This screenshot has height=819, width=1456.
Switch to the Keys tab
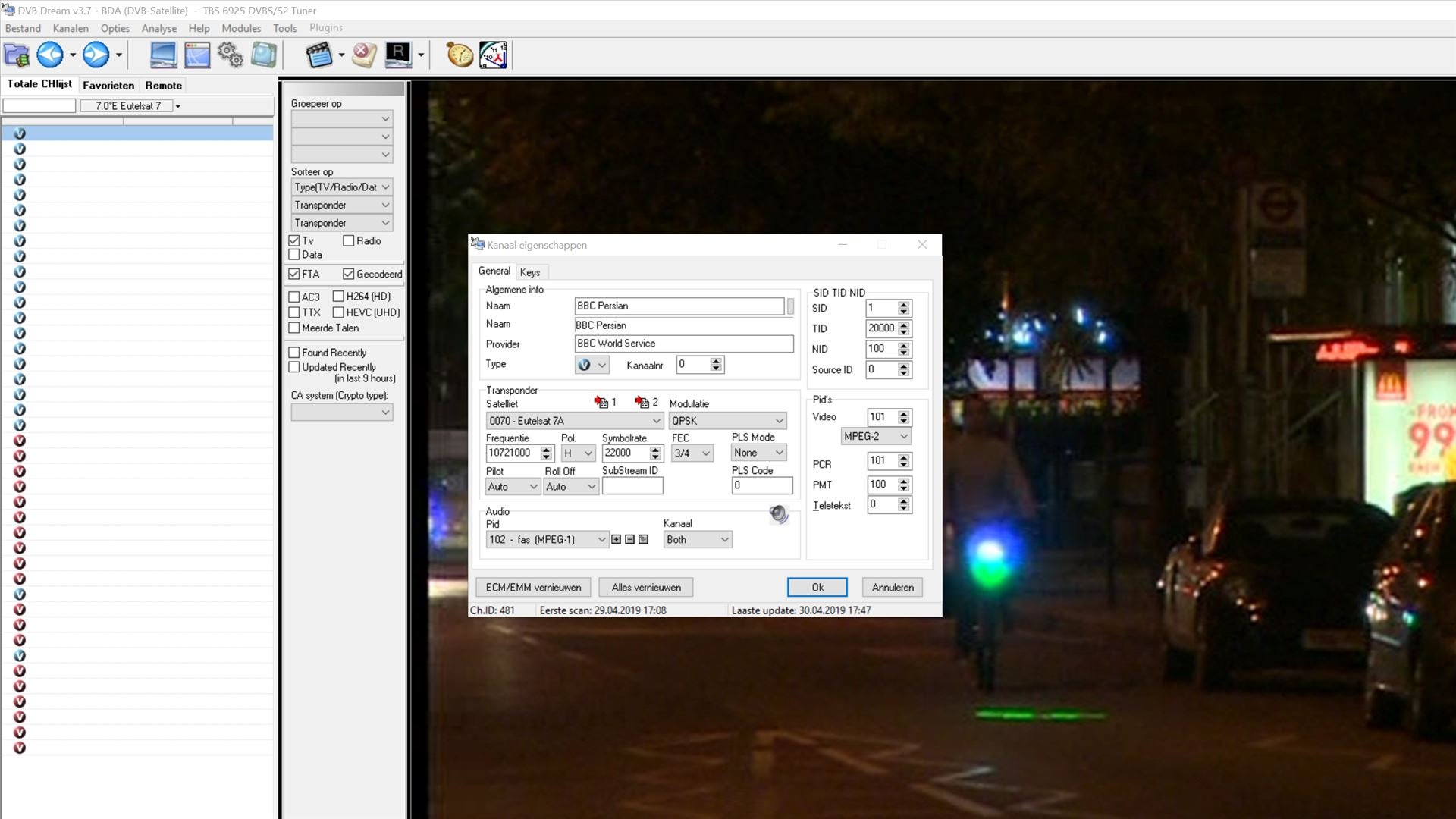pos(530,272)
